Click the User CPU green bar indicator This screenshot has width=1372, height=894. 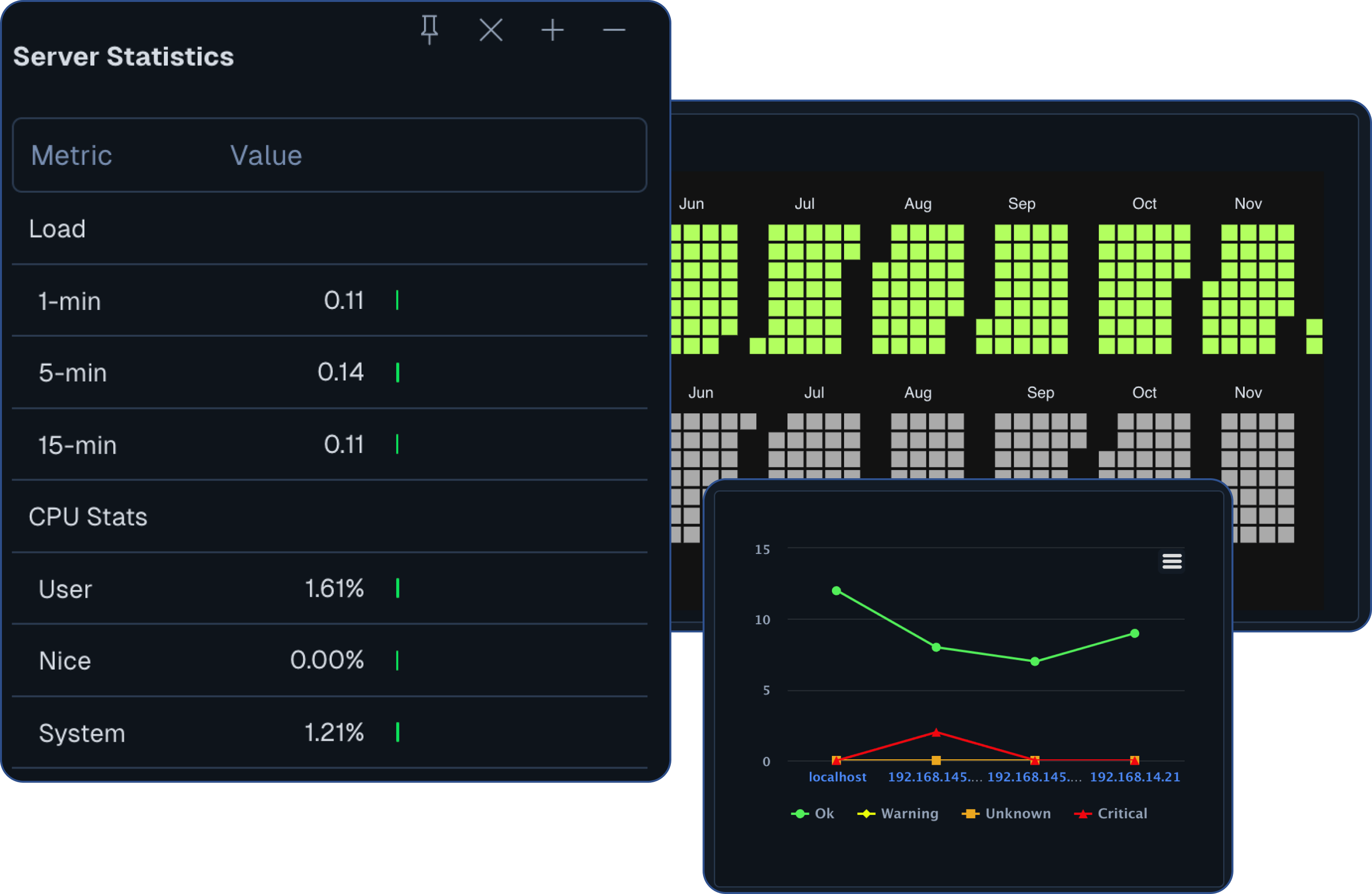[x=398, y=589]
